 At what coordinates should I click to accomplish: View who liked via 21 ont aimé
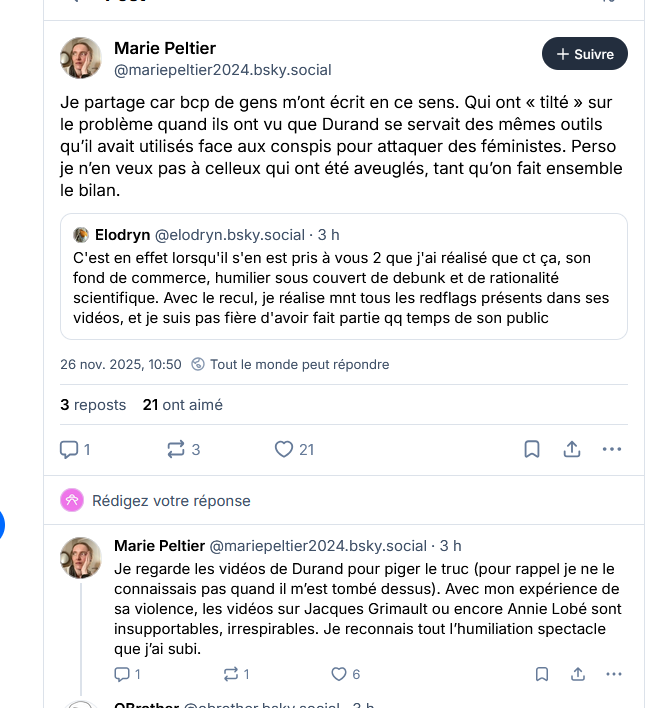[x=183, y=405]
